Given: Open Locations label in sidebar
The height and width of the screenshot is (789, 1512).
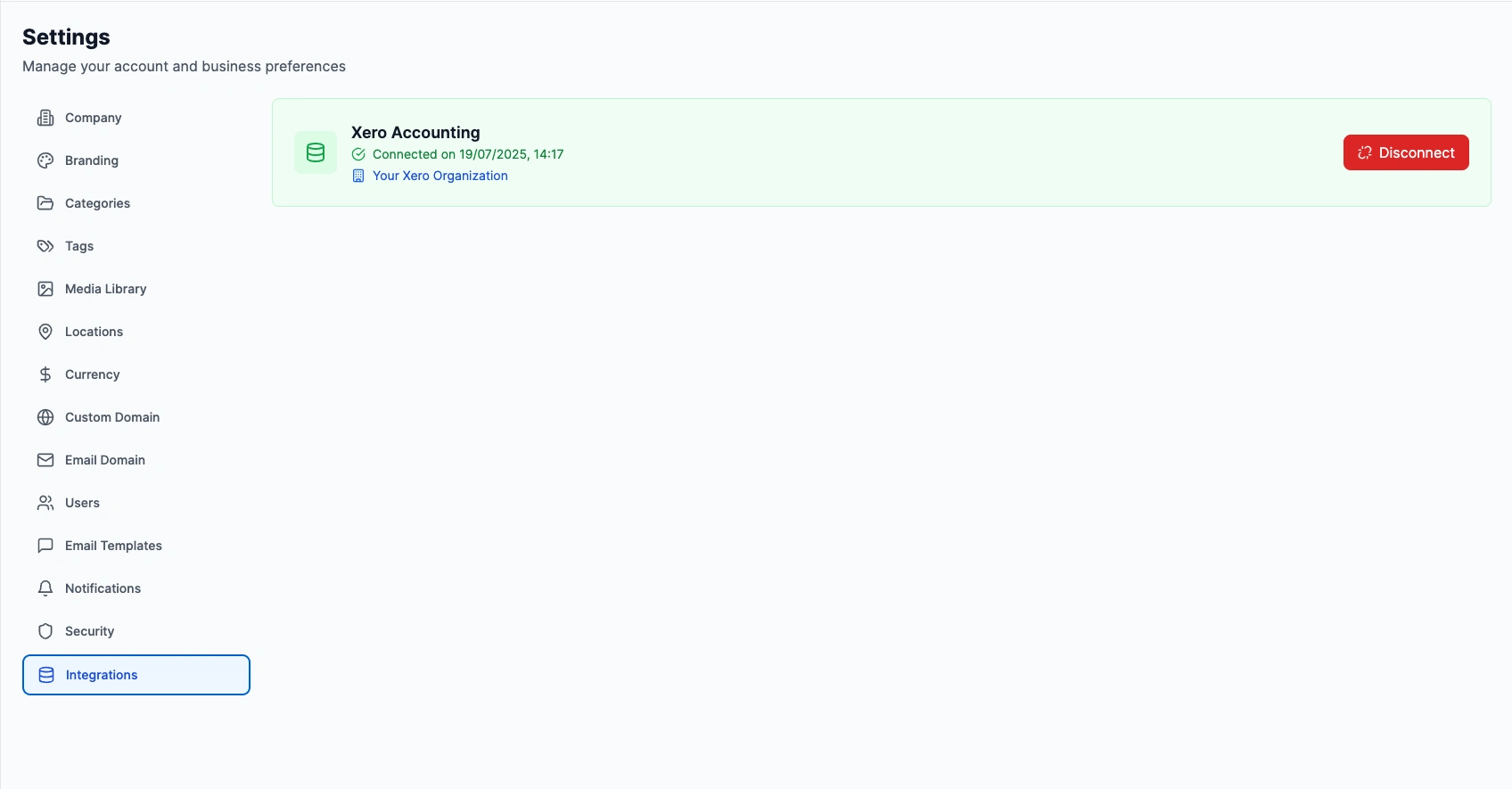Looking at the screenshot, I should click(x=94, y=332).
